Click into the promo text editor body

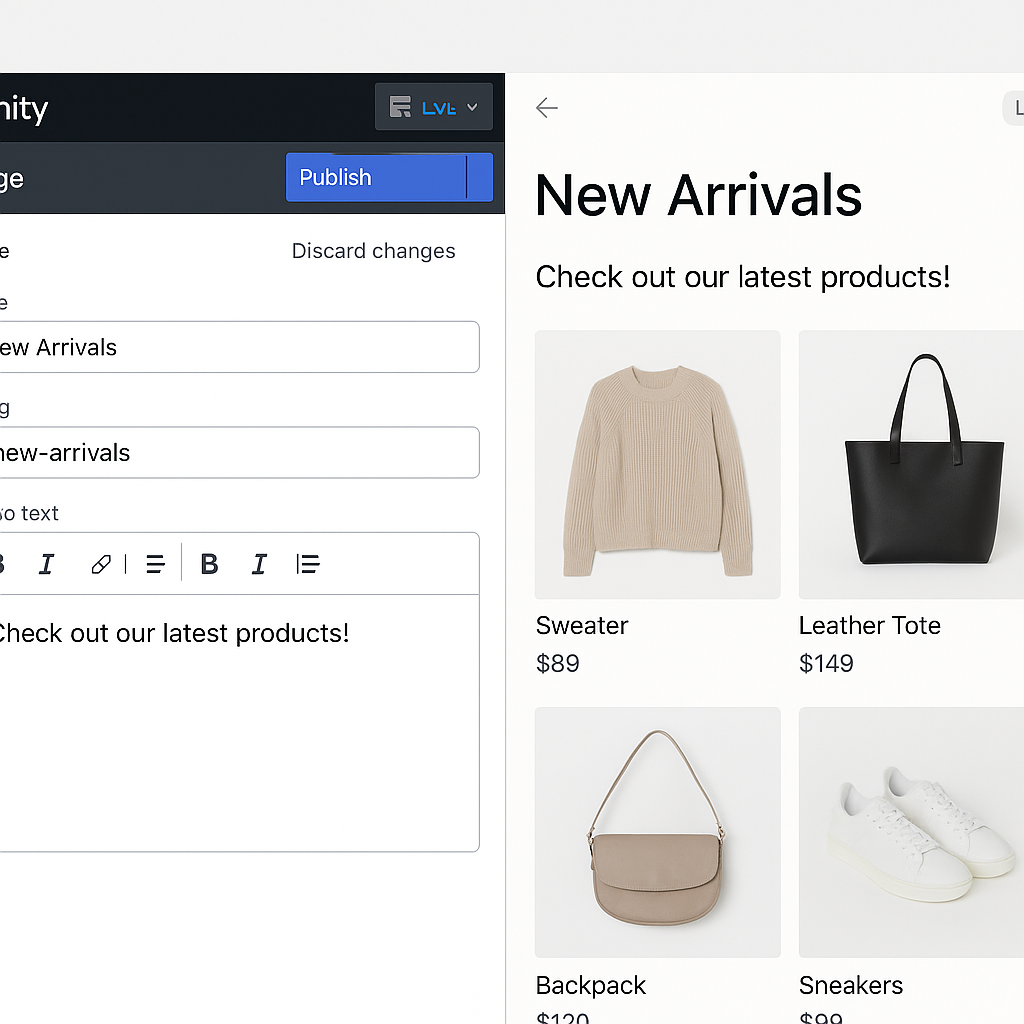coord(239,722)
